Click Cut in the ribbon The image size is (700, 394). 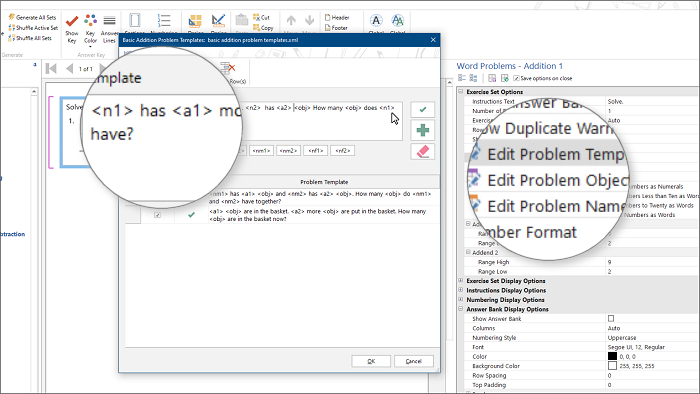click(x=262, y=17)
